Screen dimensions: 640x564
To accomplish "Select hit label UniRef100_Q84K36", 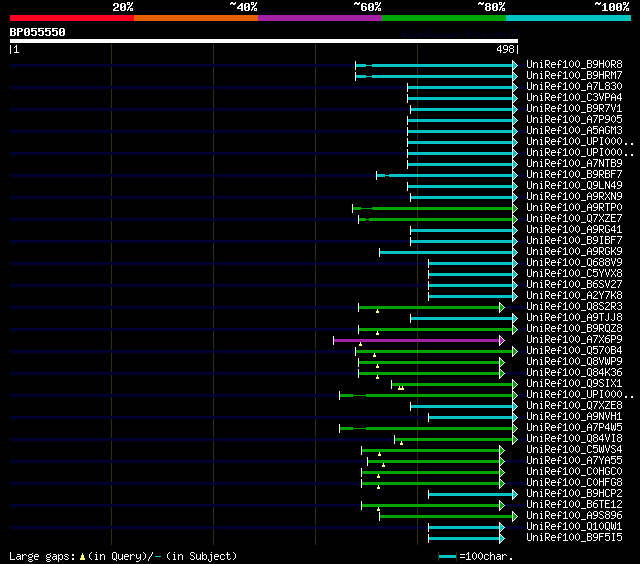I will point(574,373).
